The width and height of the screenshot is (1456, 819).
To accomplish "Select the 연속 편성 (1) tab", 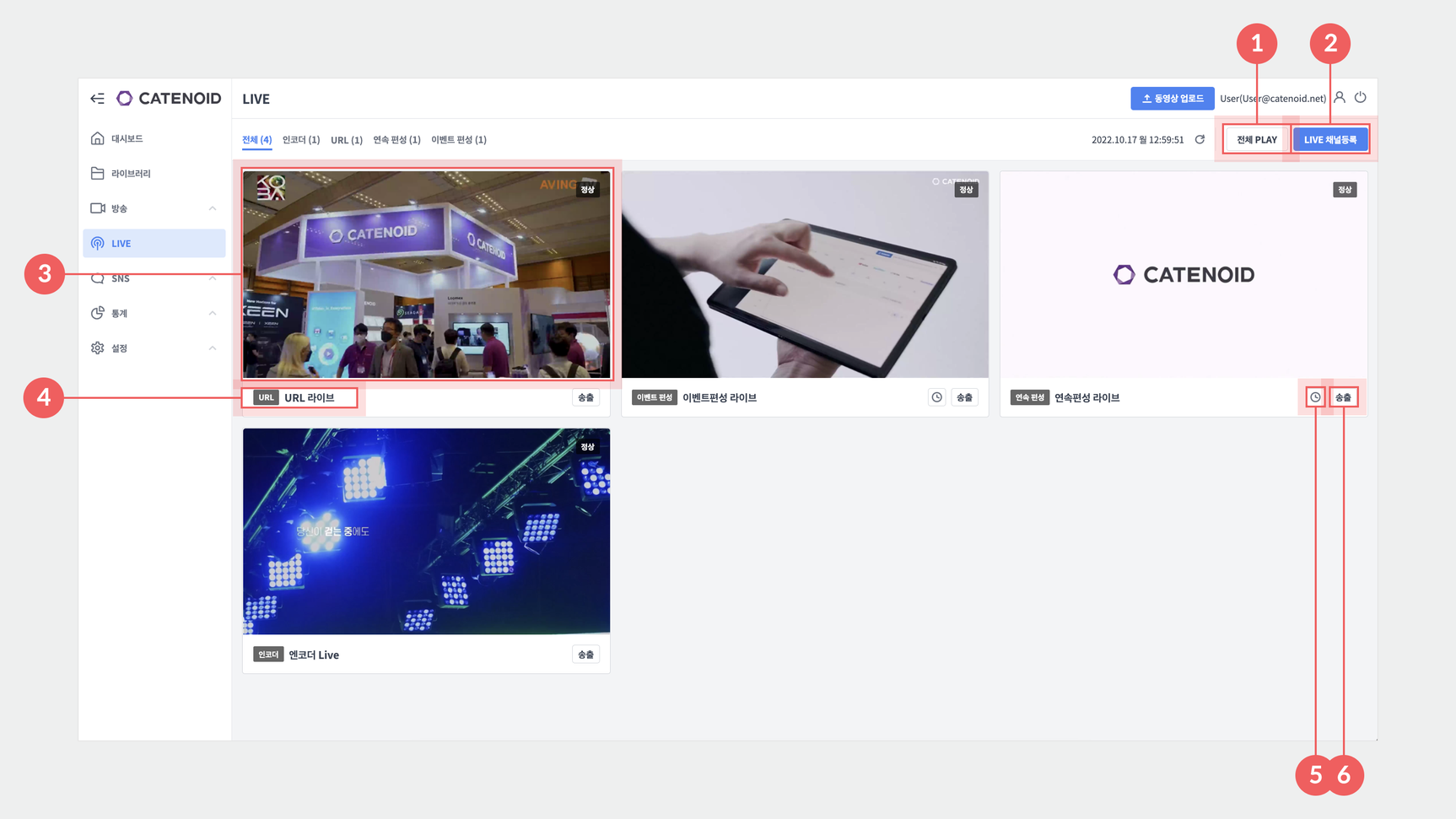I will (x=396, y=140).
